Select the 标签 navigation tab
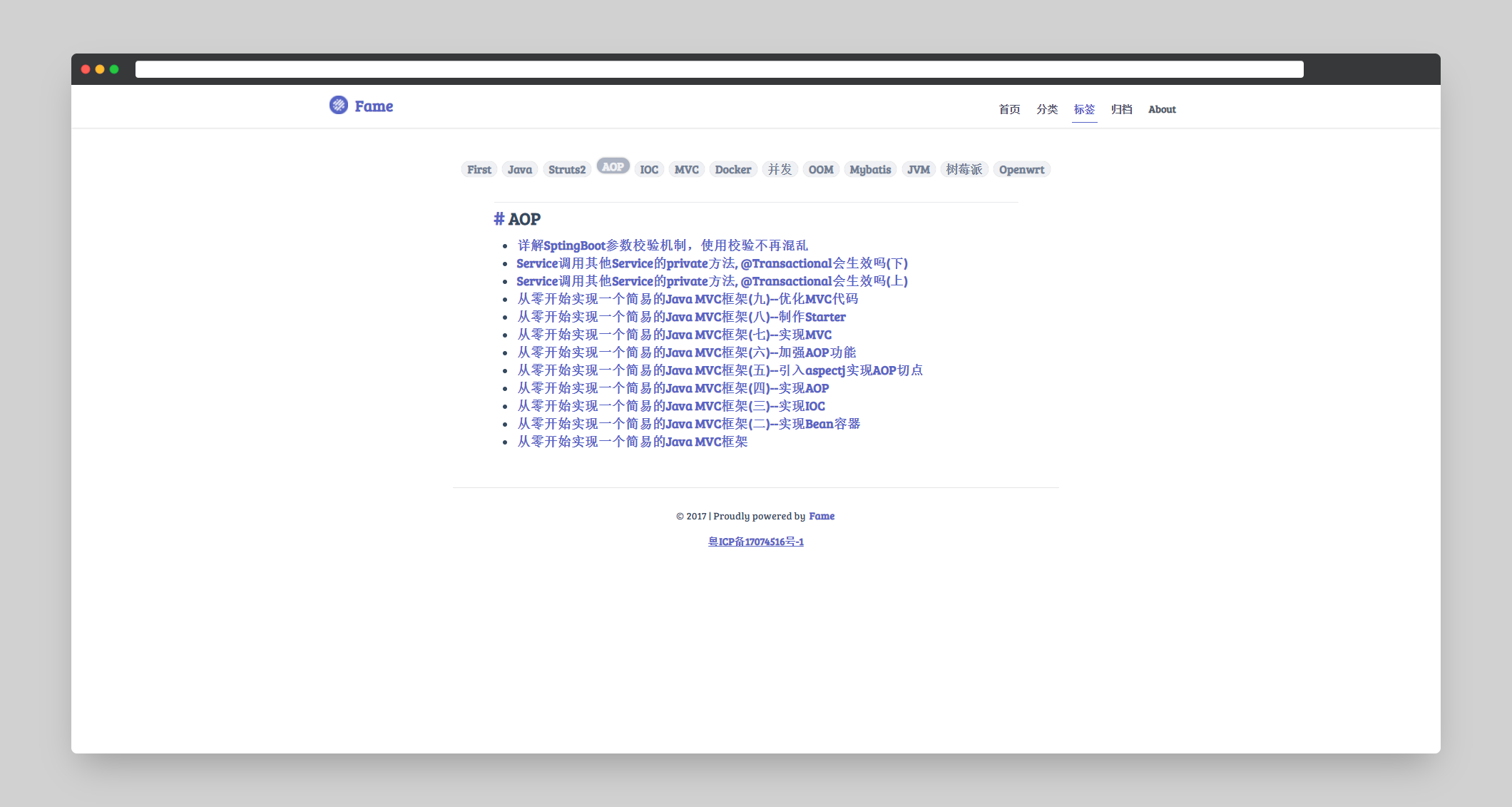This screenshot has width=1512, height=807. [1084, 109]
